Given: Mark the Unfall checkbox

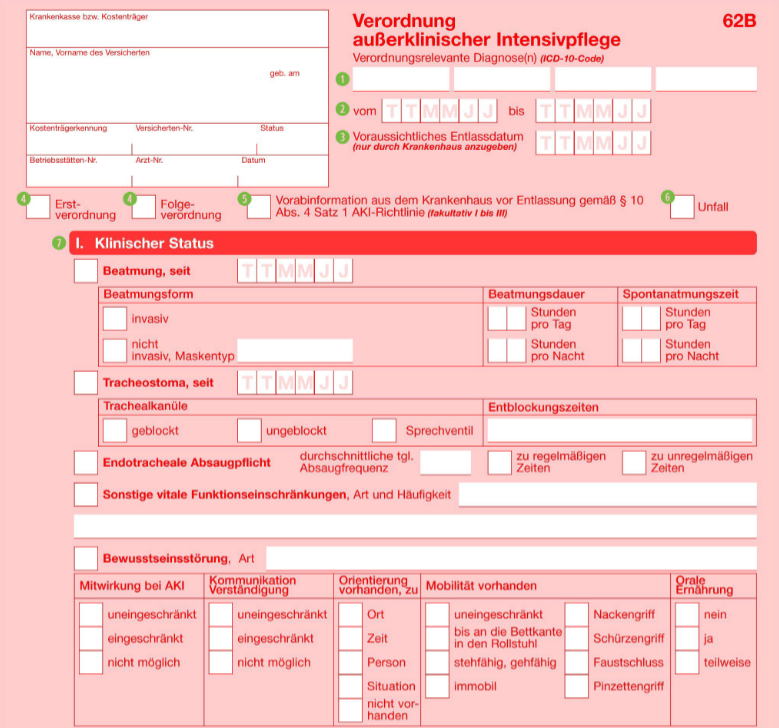Looking at the screenshot, I should pyautogui.click(x=682, y=207).
